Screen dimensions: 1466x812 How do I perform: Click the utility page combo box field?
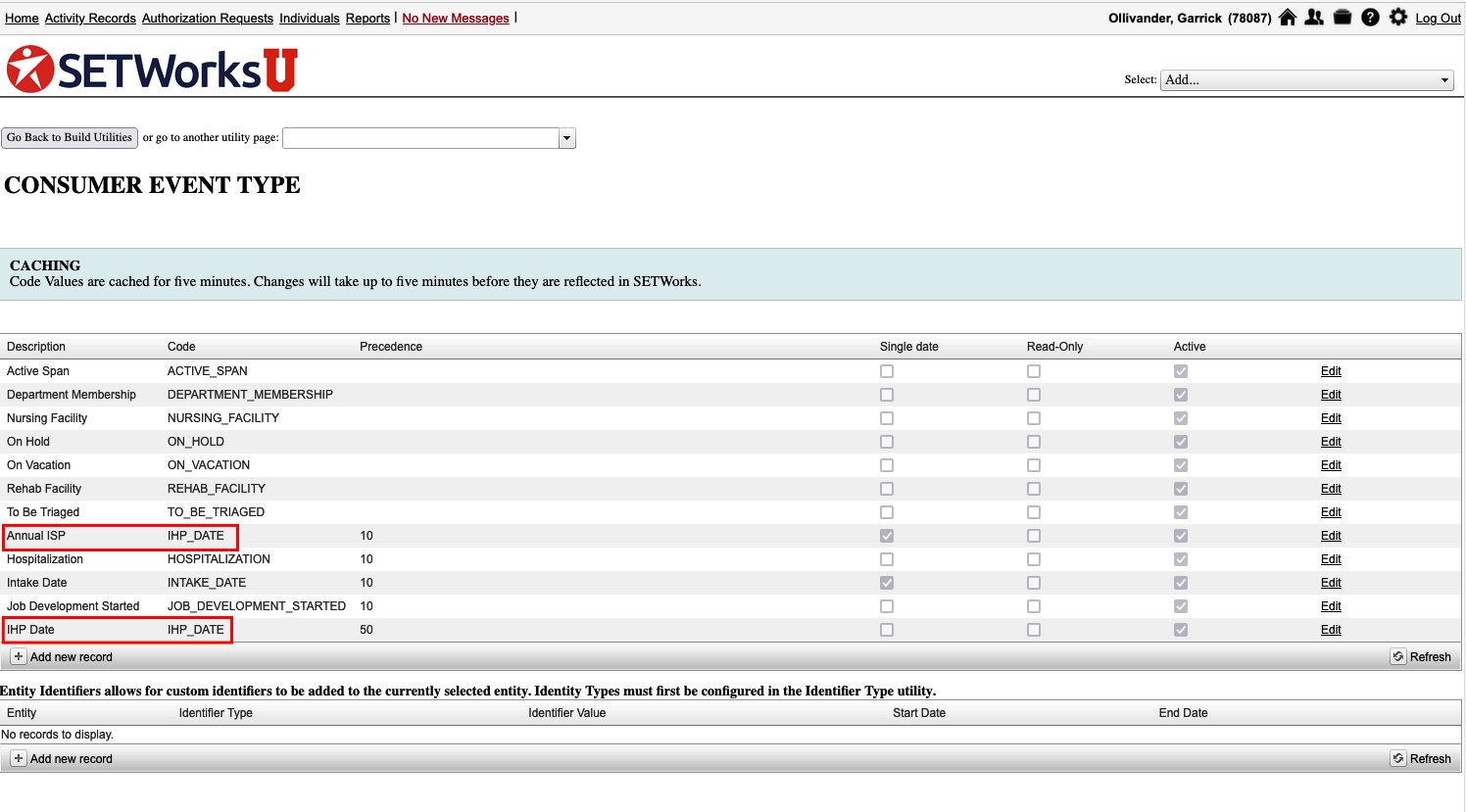(x=420, y=138)
